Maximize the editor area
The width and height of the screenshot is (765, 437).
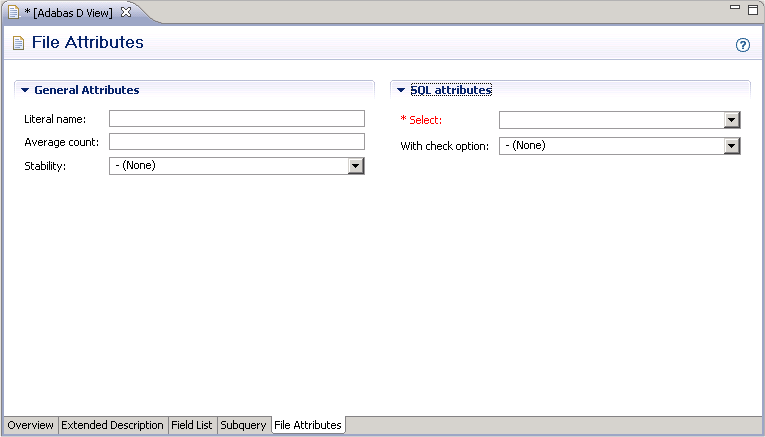(753, 9)
